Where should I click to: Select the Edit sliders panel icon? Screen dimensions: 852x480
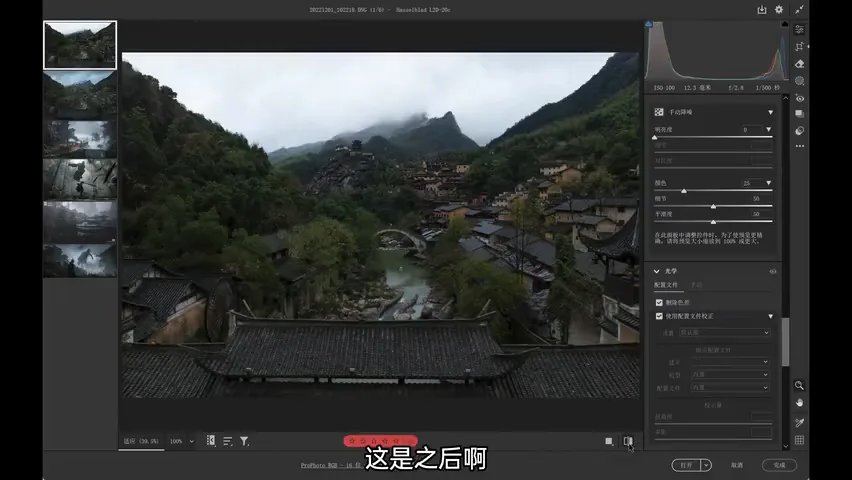click(799, 29)
